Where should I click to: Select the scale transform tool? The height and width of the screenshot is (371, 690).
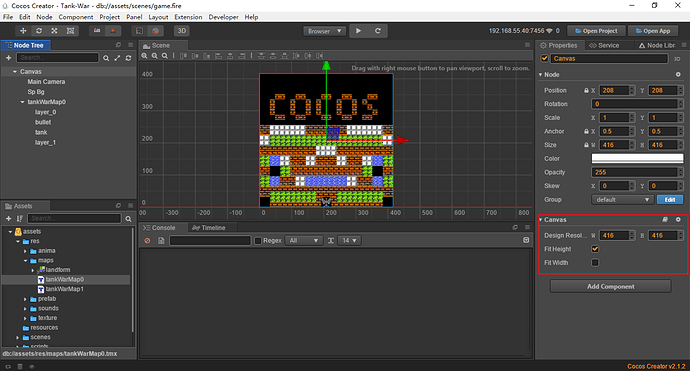point(54,31)
